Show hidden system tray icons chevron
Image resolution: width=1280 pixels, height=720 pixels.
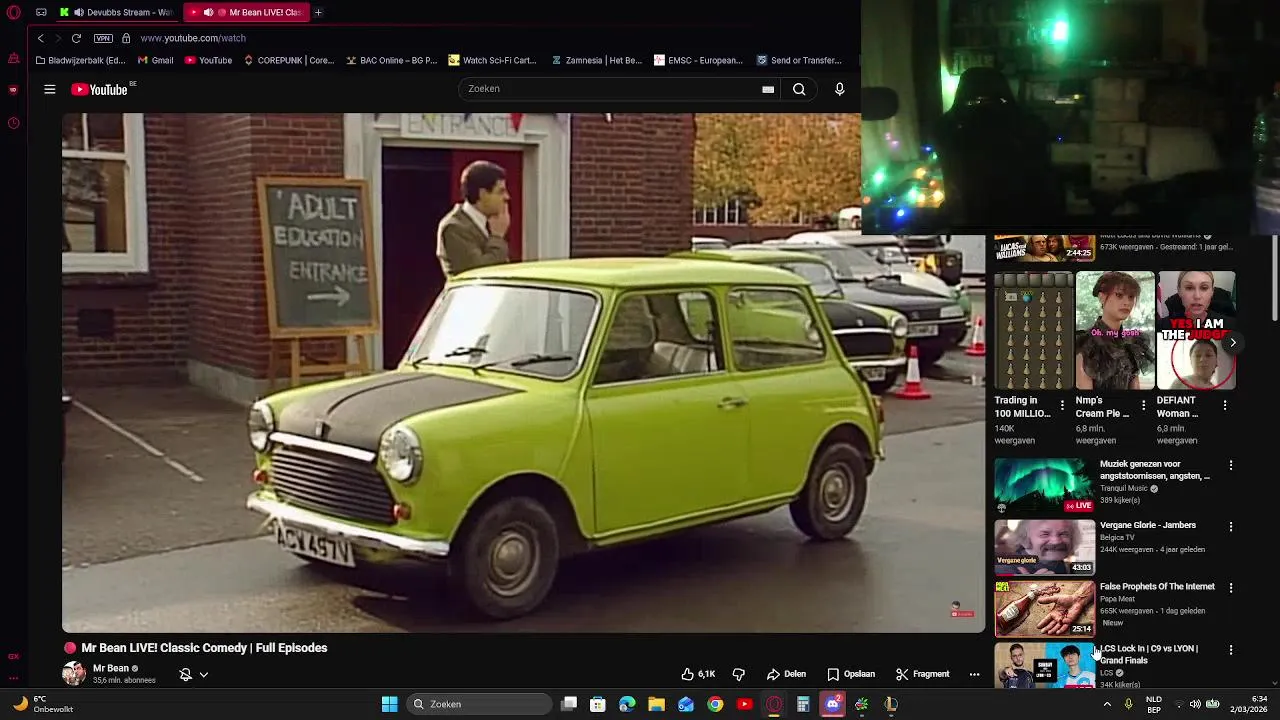coord(1107,704)
